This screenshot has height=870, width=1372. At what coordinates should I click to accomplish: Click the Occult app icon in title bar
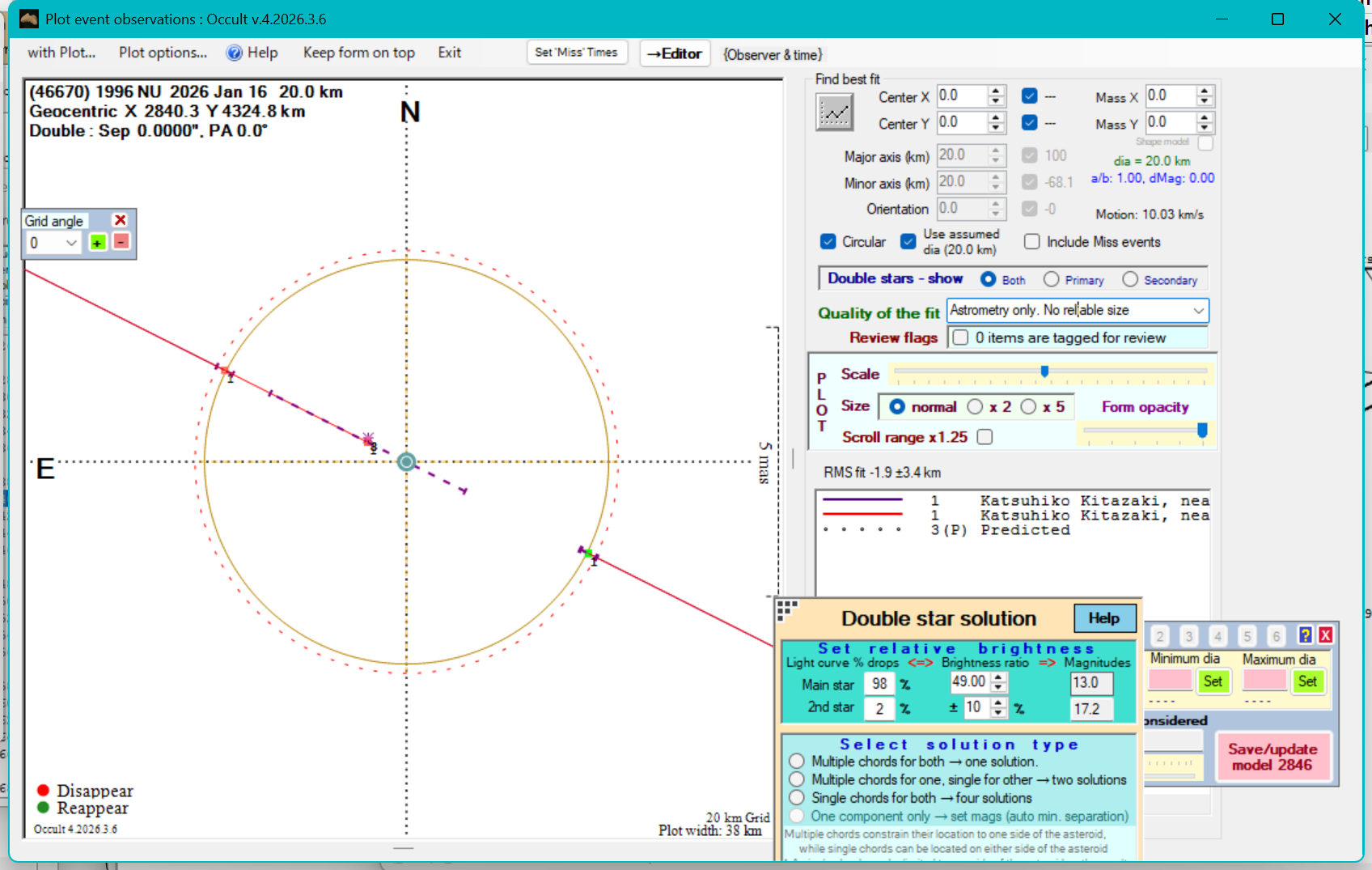click(x=29, y=19)
